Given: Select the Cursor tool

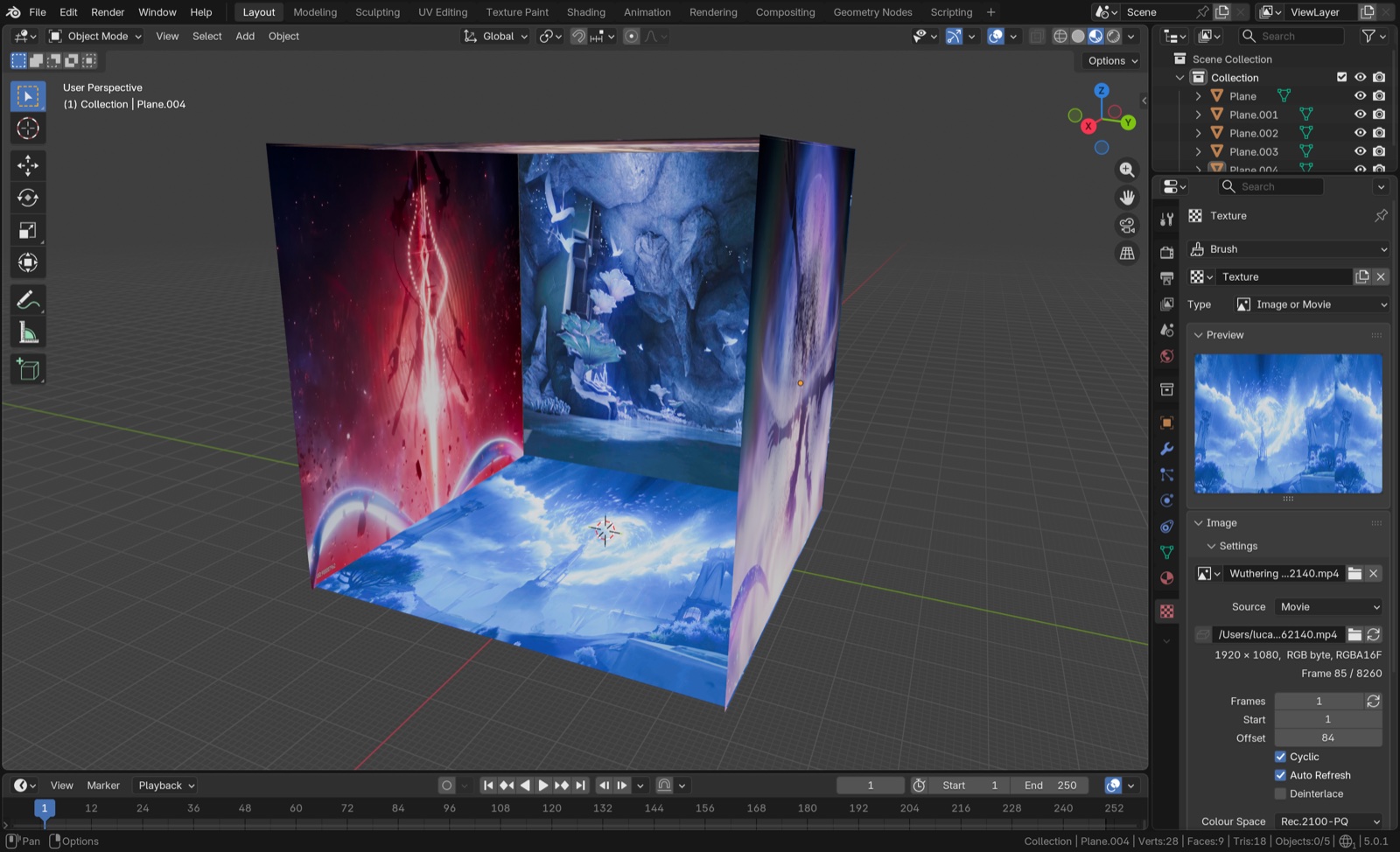Looking at the screenshot, I should [28, 129].
